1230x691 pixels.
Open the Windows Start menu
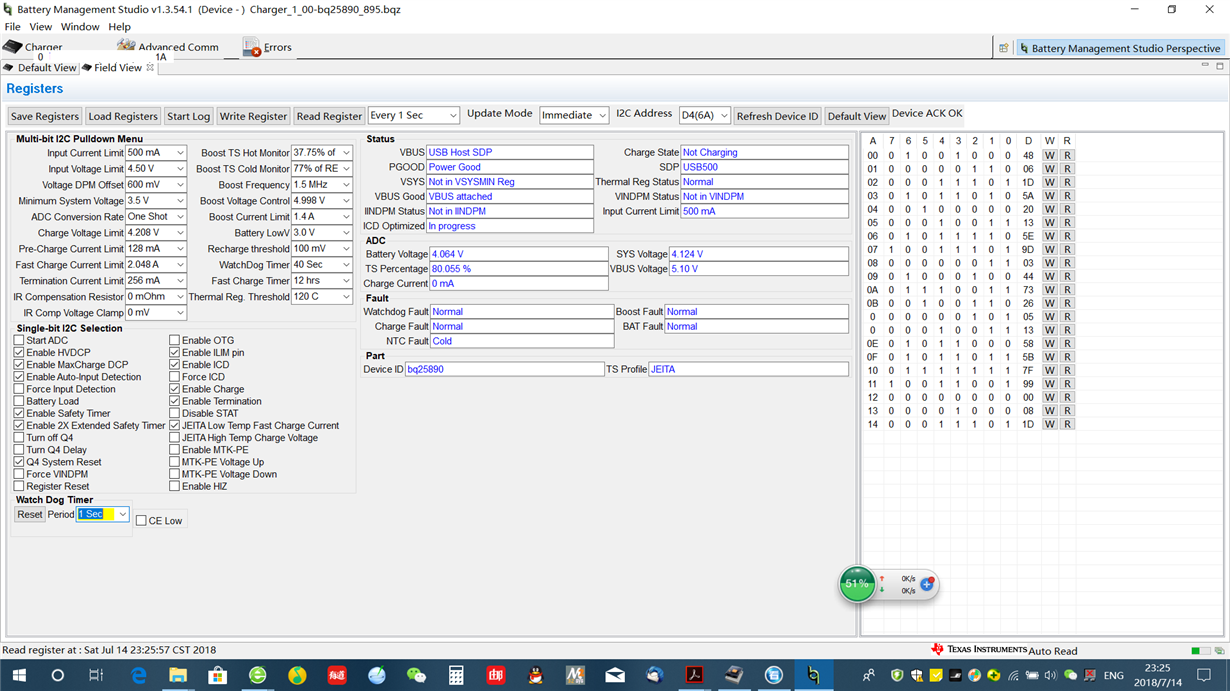pyautogui.click(x=20, y=676)
